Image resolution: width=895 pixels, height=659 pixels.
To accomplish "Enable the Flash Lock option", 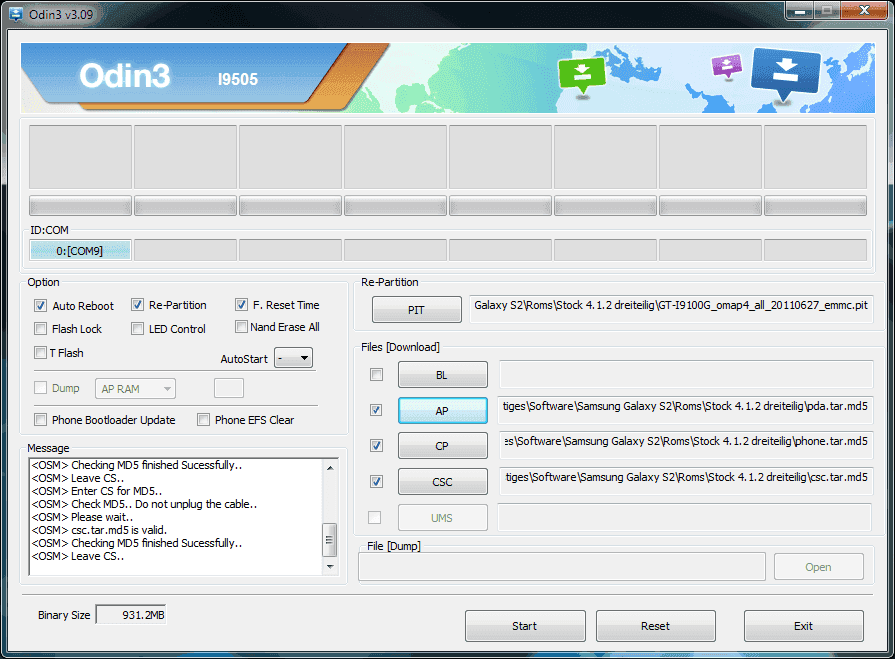I will (40, 329).
